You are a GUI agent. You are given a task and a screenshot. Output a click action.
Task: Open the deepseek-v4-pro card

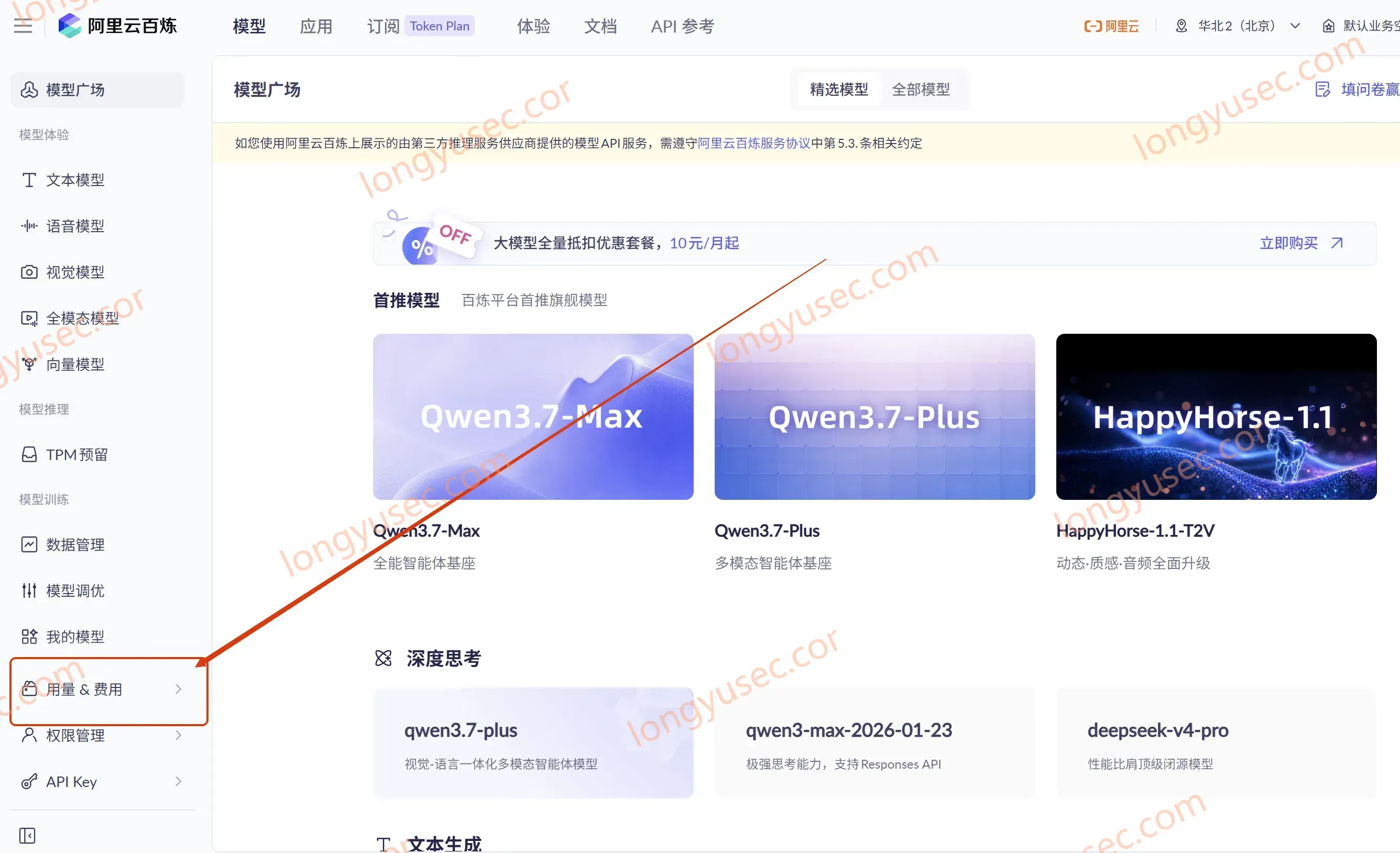pos(1217,743)
